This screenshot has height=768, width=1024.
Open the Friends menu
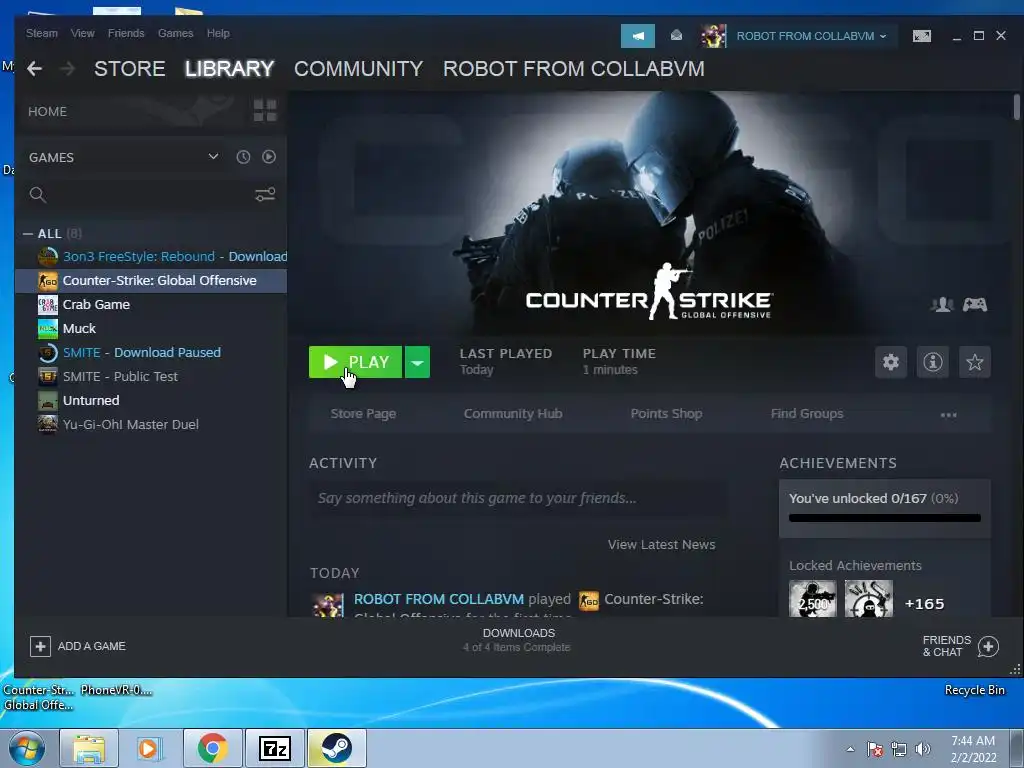pyautogui.click(x=126, y=33)
